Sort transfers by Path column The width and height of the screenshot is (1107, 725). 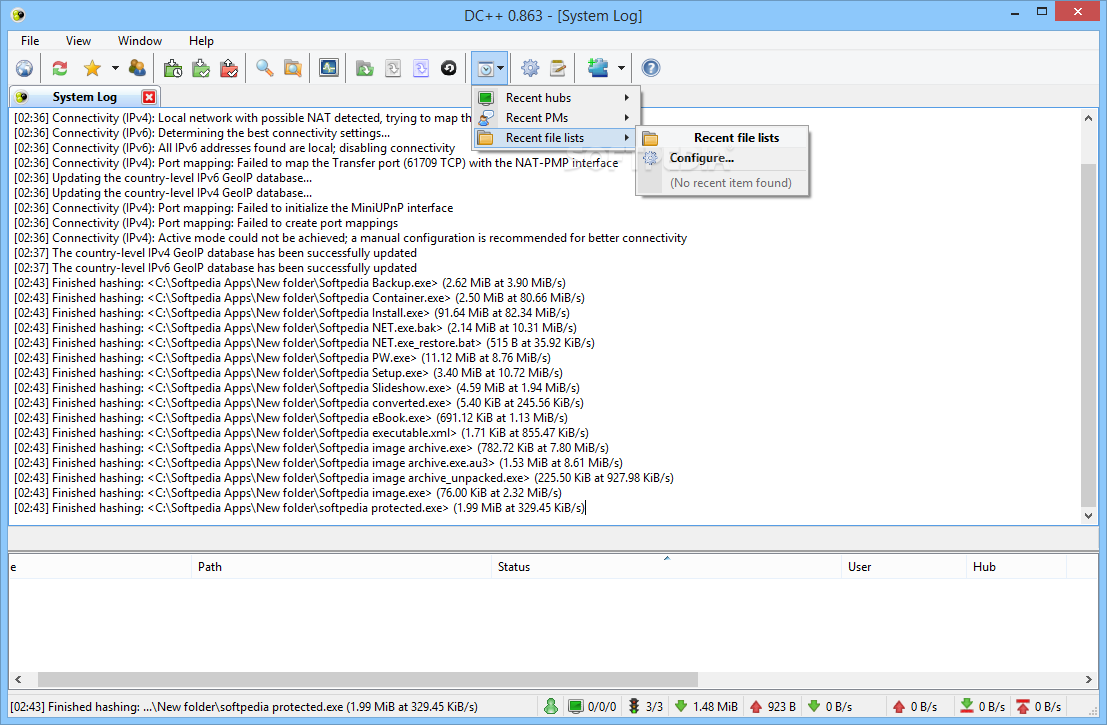click(x=341, y=567)
